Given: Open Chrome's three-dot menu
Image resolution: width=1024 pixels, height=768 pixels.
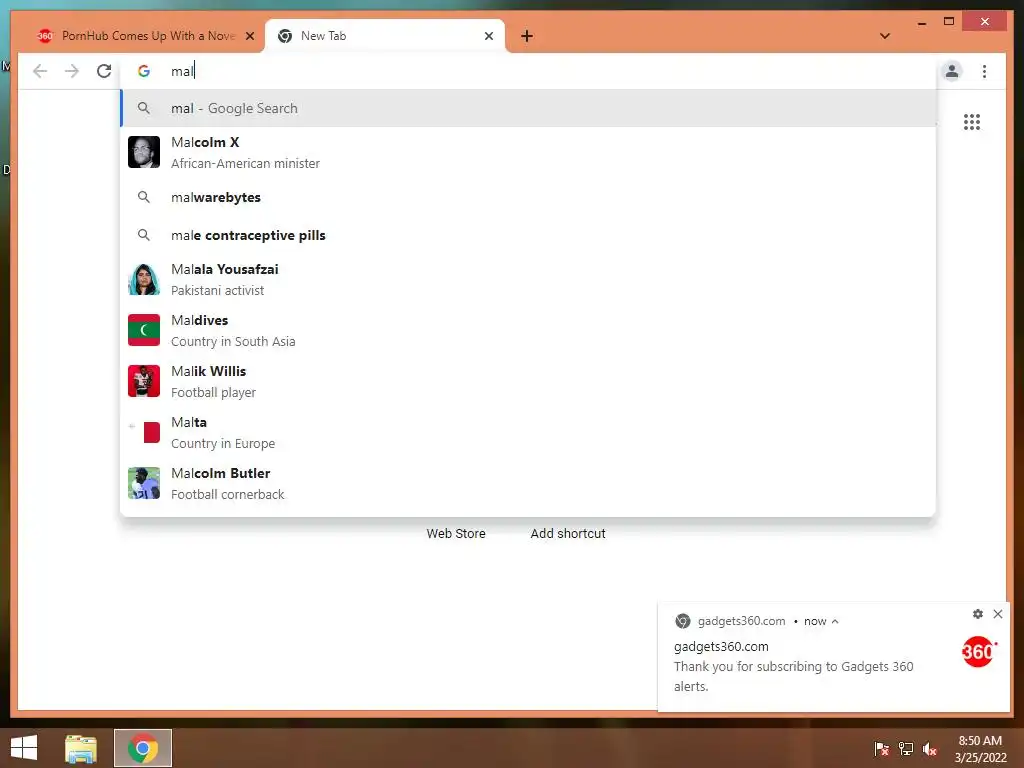Looking at the screenshot, I should [x=984, y=71].
